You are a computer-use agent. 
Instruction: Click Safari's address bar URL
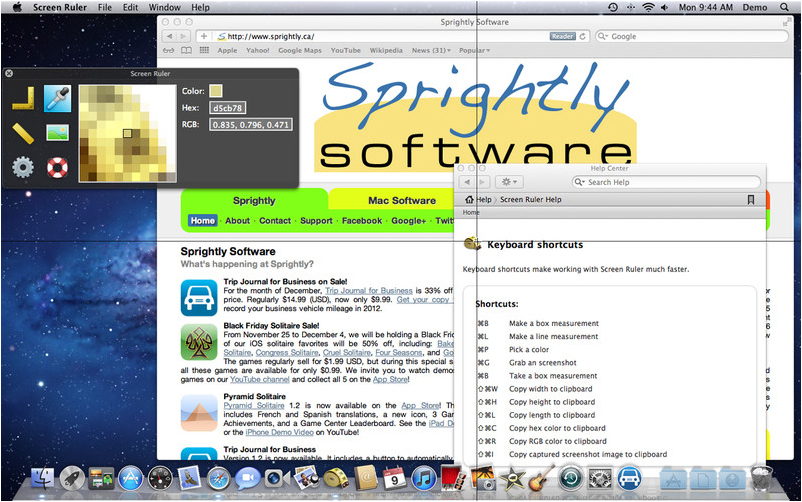[x=271, y=36]
